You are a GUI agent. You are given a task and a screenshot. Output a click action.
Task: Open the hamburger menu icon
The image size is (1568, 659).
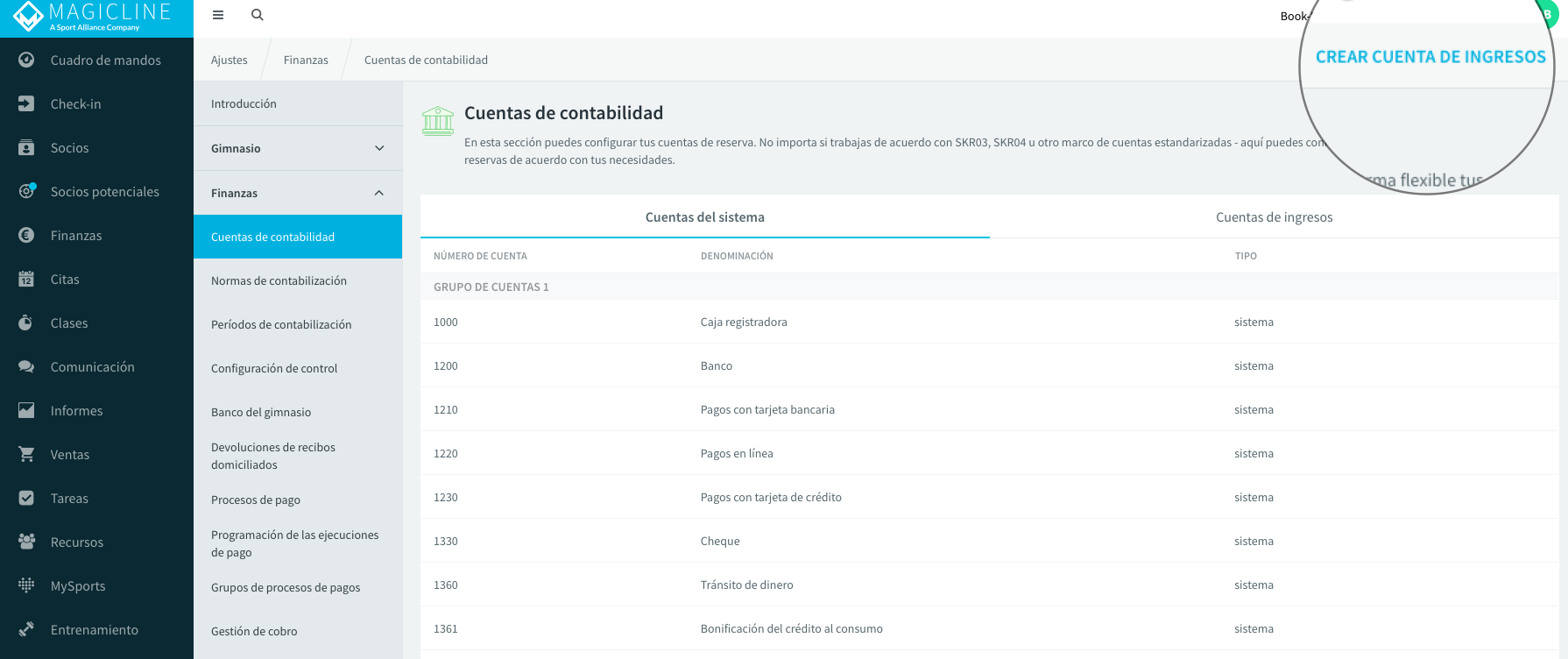click(x=218, y=15)
